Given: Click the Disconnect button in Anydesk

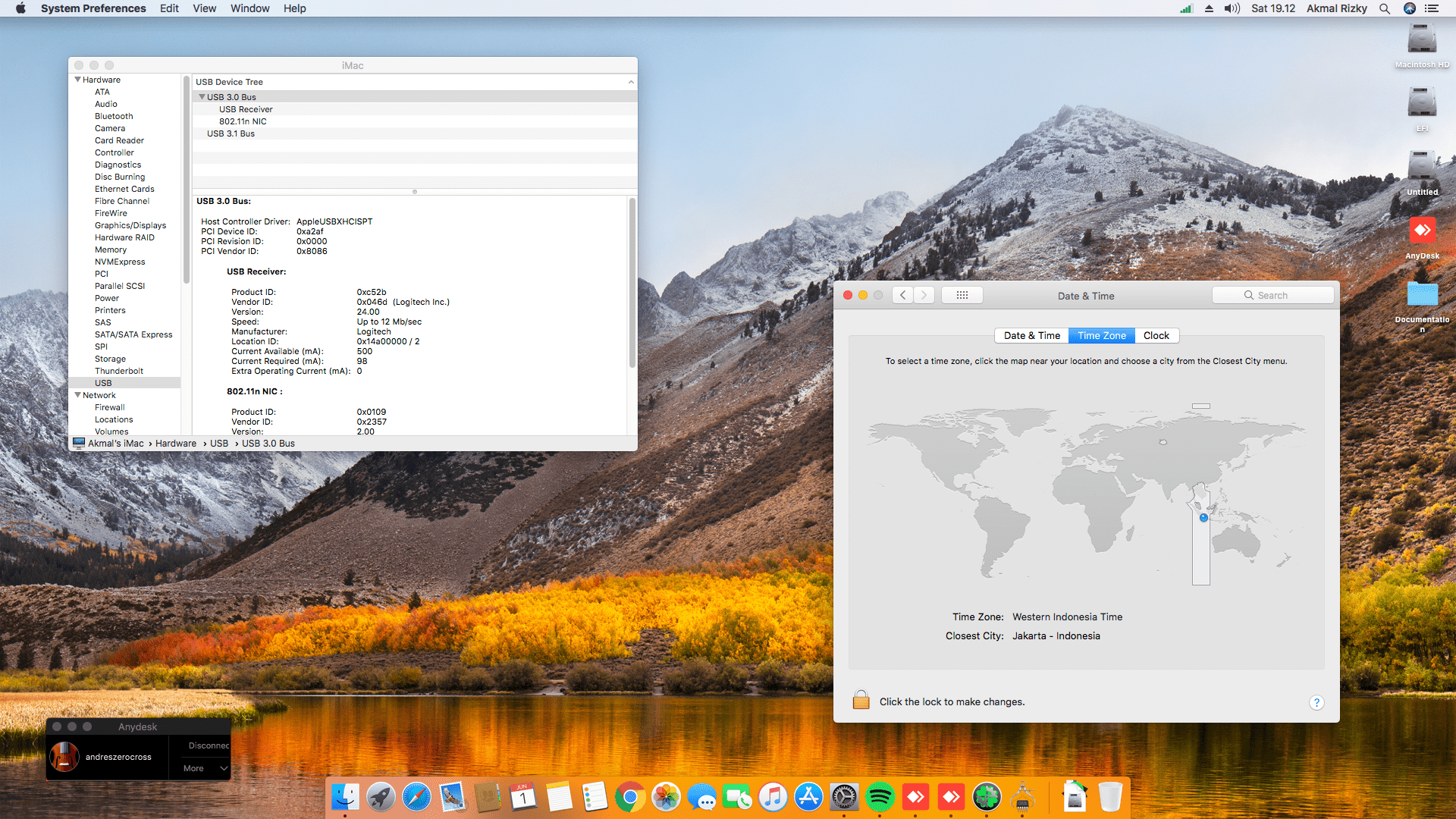Looking at the screenshot, I should pos(208,745).
